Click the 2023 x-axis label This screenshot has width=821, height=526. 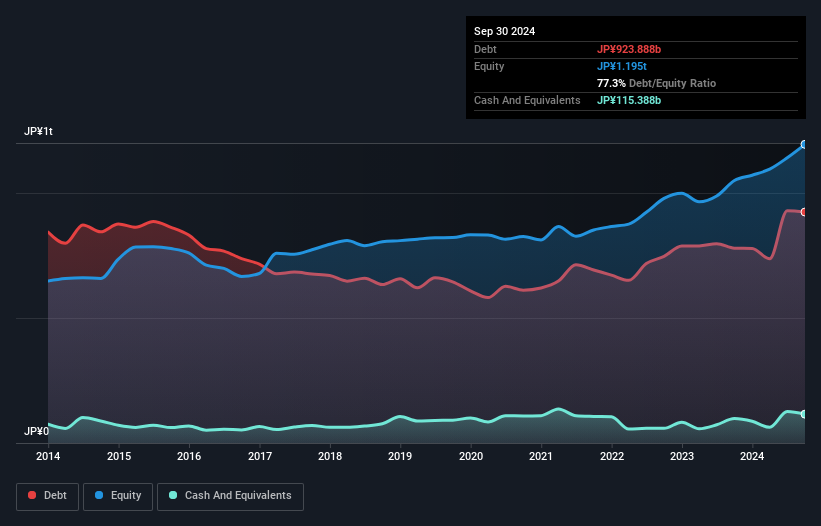(682, 456)
